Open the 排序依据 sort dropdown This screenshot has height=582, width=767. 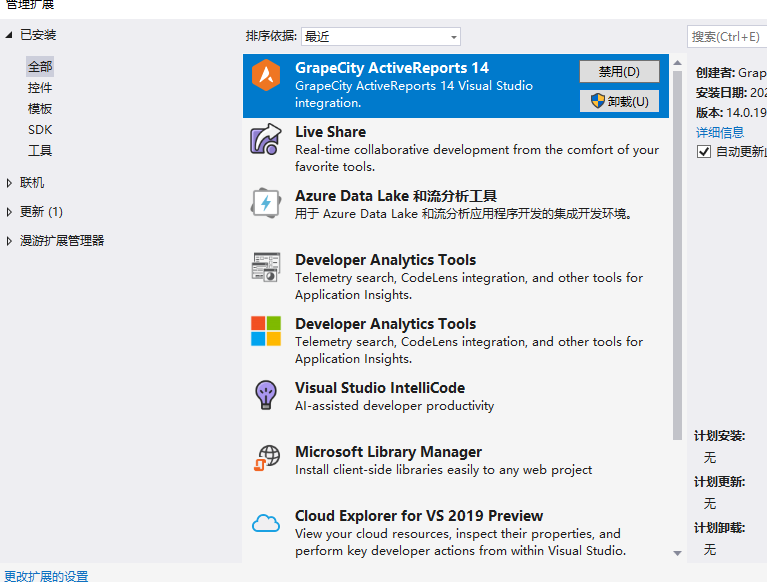pyautogui.click(x=381, y=37)
